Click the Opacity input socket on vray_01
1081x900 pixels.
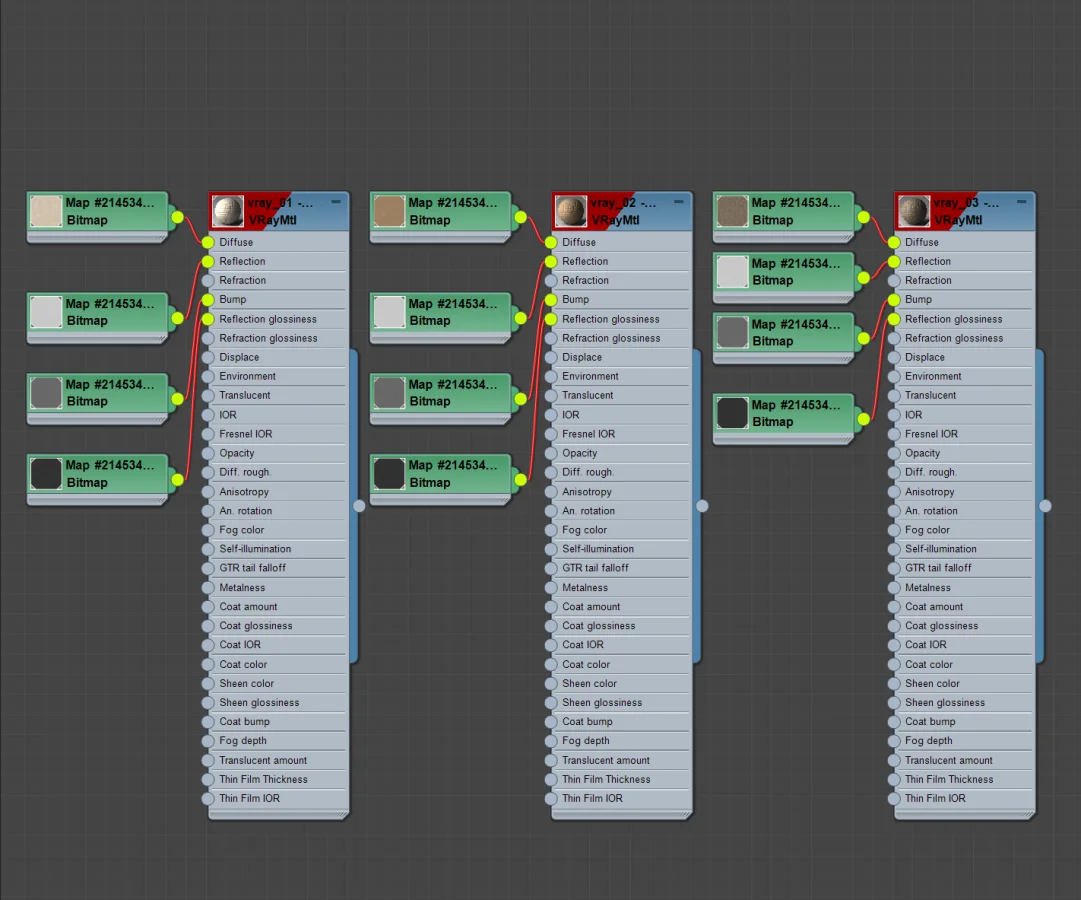[208, 453]
